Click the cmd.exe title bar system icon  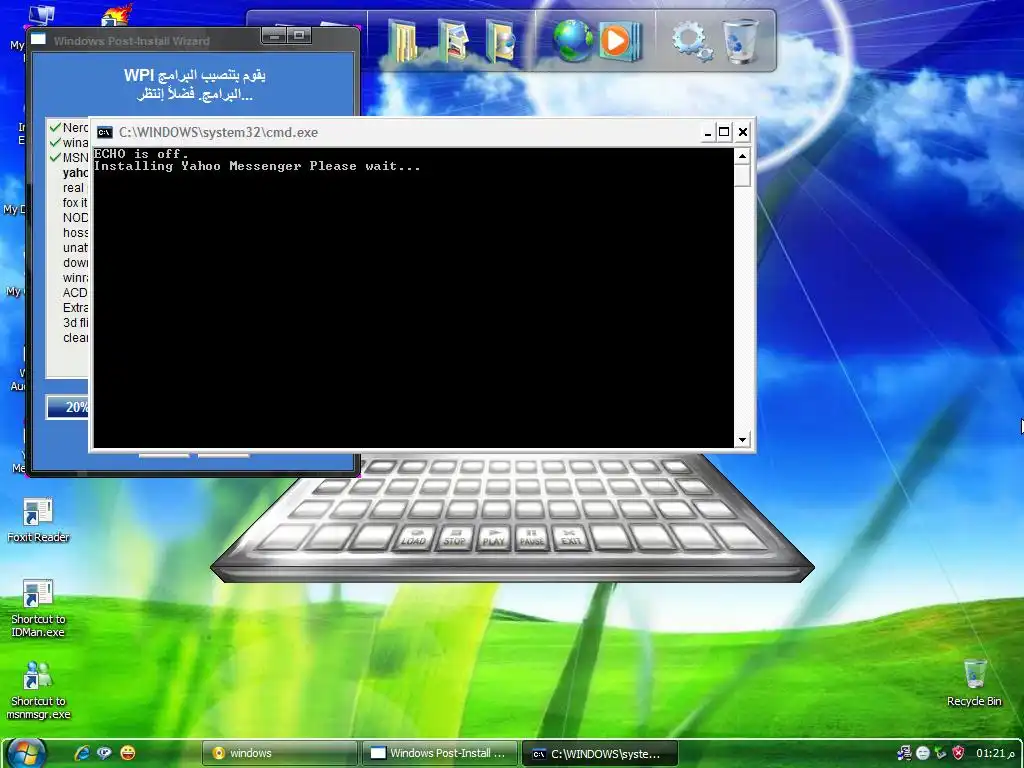tap(104, 133)
